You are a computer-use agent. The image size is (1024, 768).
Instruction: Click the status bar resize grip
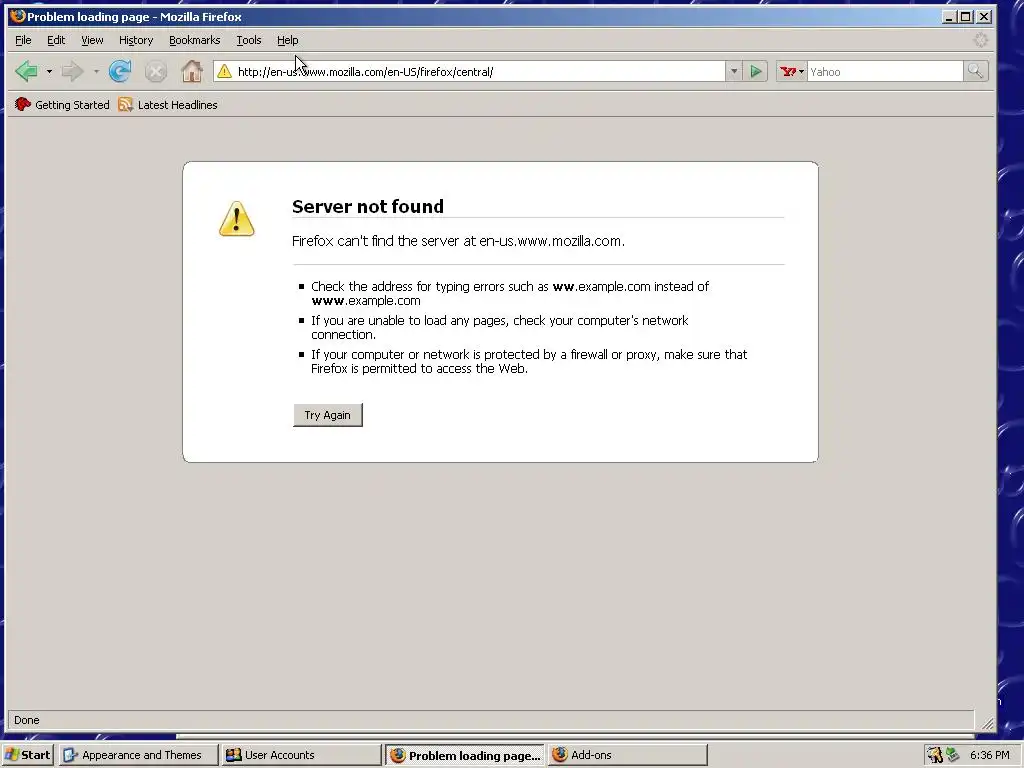(x=987, y=723)
